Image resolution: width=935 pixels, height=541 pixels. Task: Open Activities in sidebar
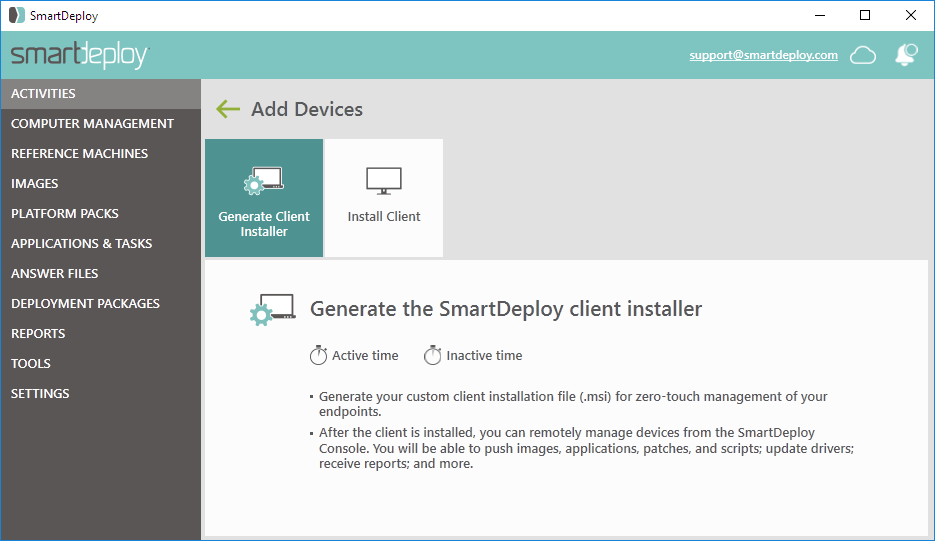tap(101, 94)
